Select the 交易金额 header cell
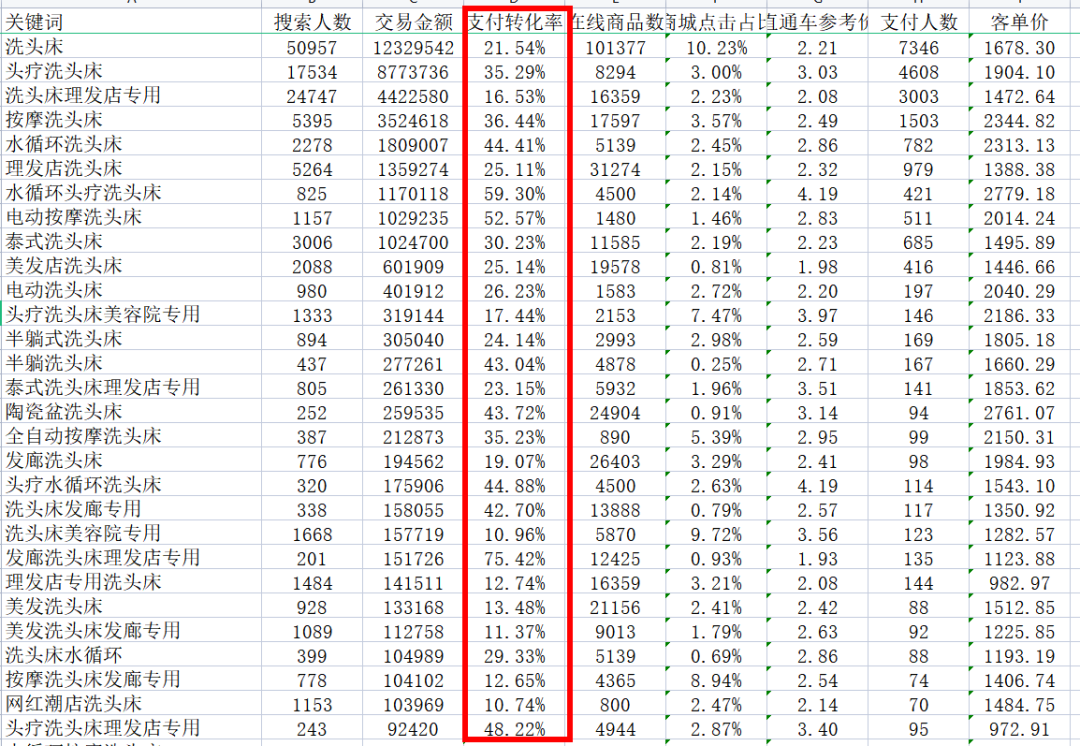 [x=414, y=22]
